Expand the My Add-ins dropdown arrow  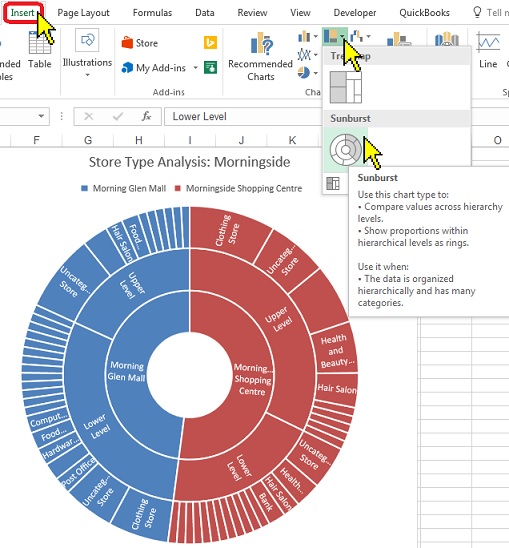click(195, 67)
